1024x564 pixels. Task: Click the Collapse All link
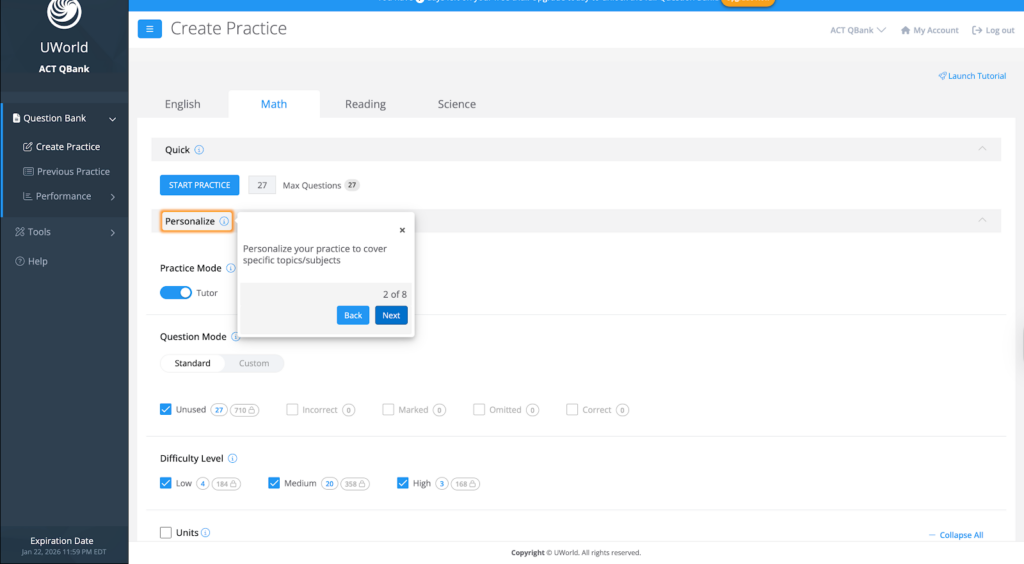coord(956,535)
